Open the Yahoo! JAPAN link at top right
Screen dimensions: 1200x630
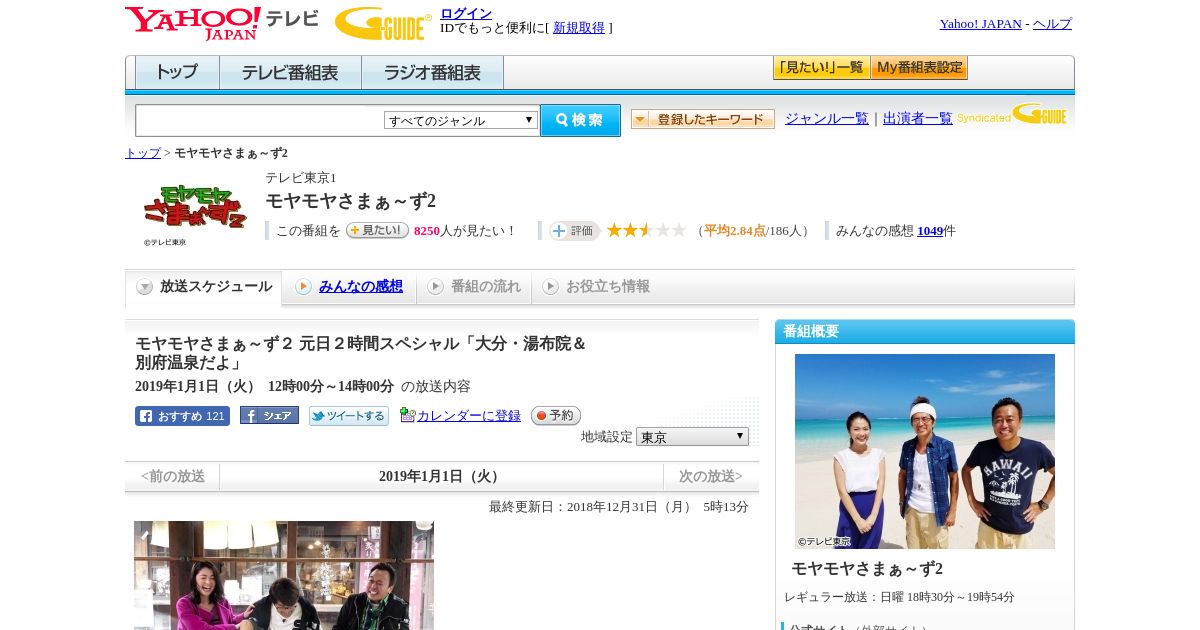pyautogui.click(x=980, y=24)
